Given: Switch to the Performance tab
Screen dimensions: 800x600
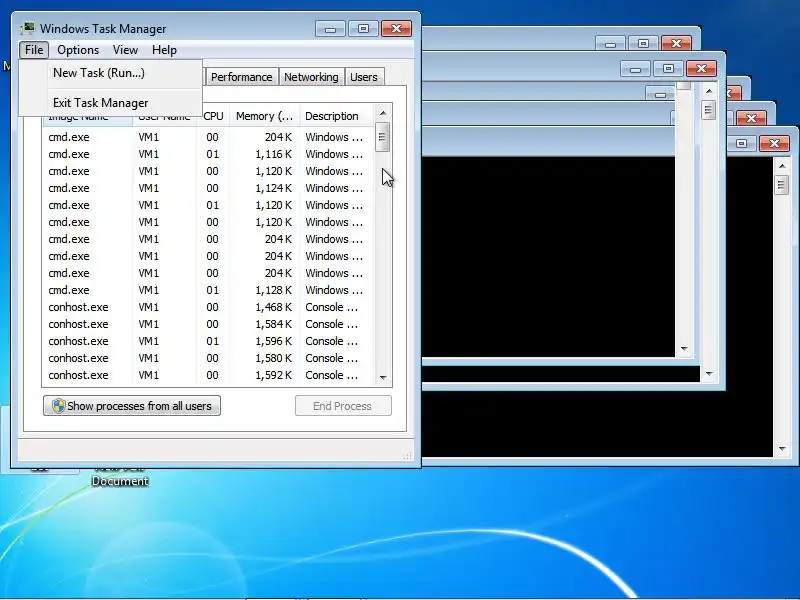Looking at the screenshot, I should pos(241,77).
